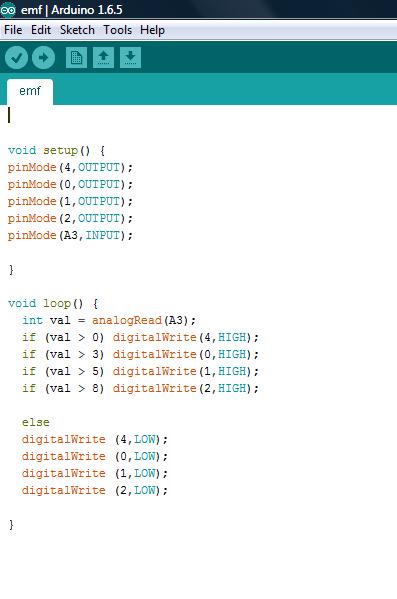Open the File menu

pyautogui.click(x=13, y=30)
